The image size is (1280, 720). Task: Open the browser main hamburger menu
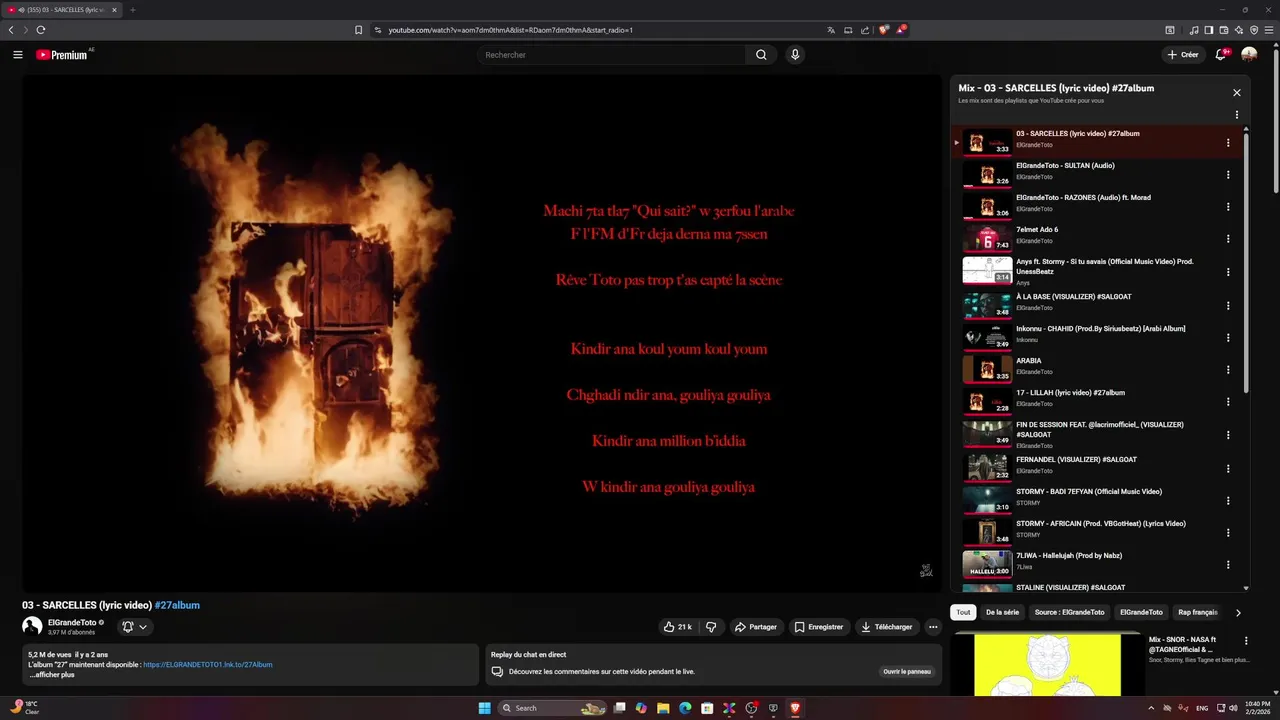(1268, 30)
